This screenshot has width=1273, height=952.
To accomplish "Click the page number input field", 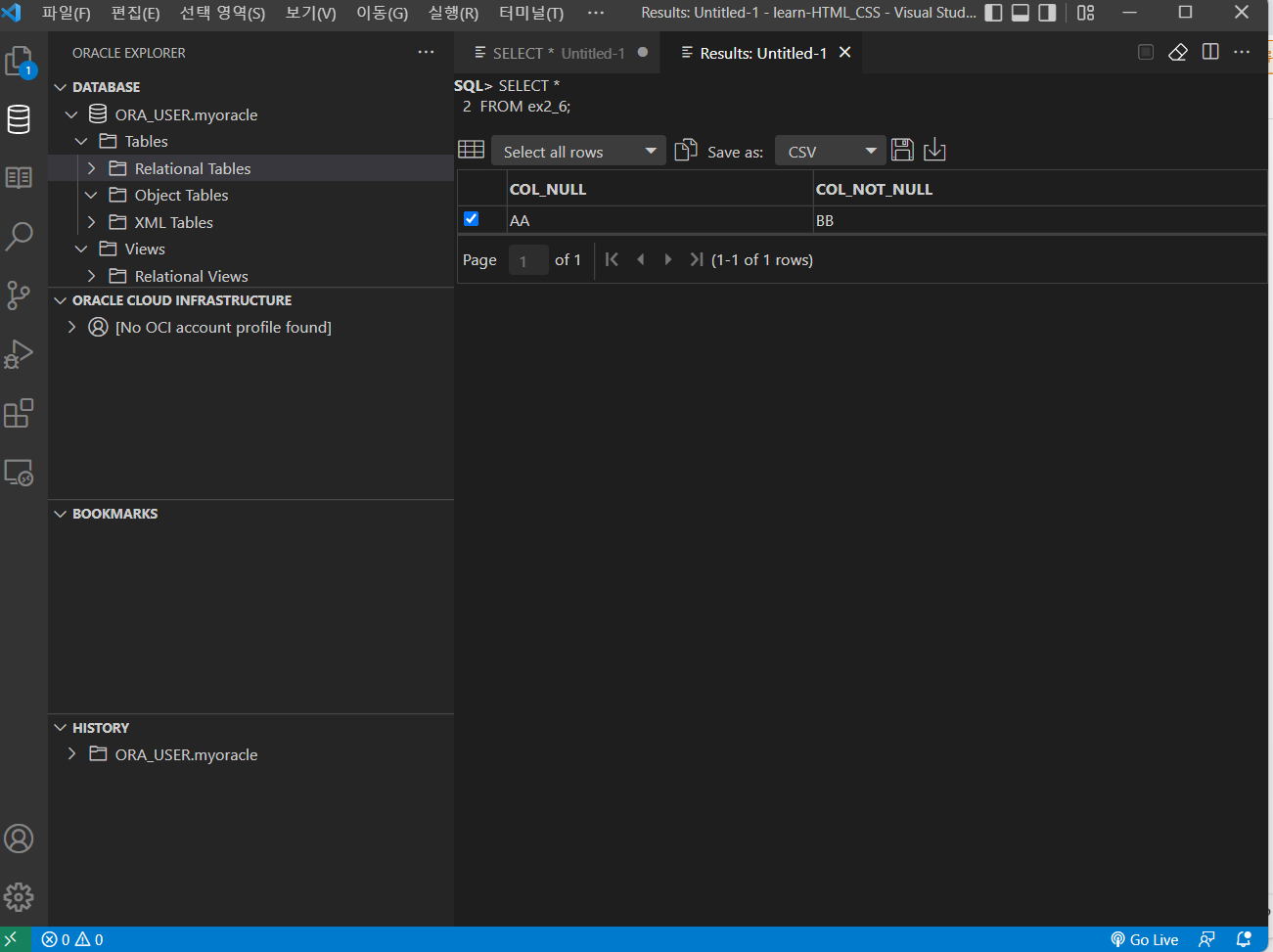I will coord(528,260).
